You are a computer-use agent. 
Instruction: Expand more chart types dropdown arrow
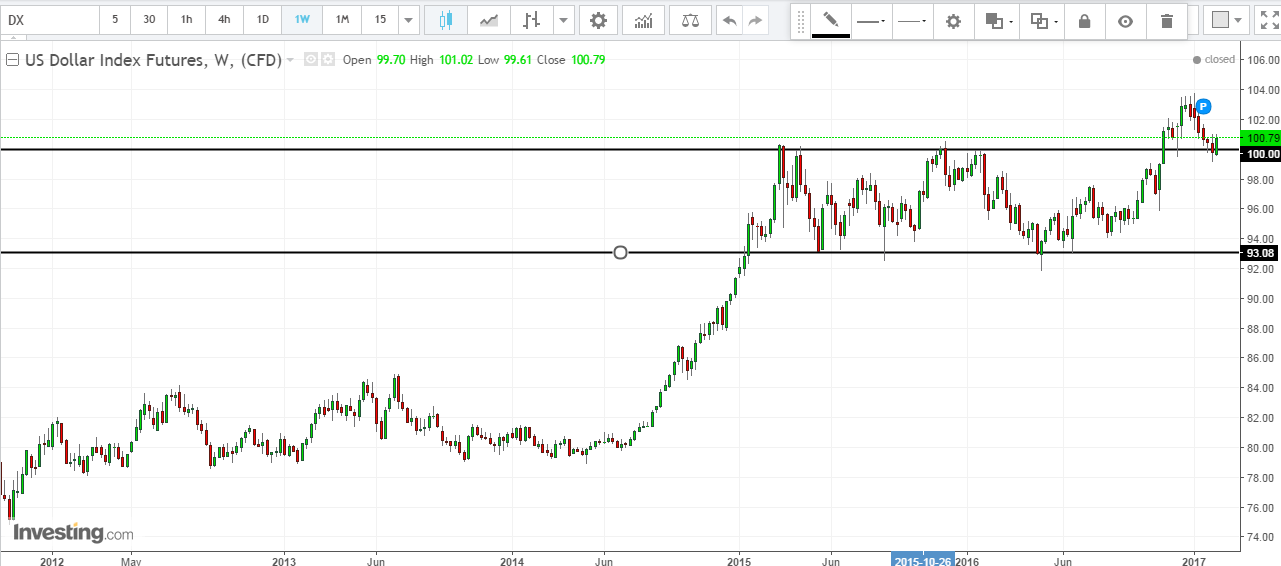(564, 19)
